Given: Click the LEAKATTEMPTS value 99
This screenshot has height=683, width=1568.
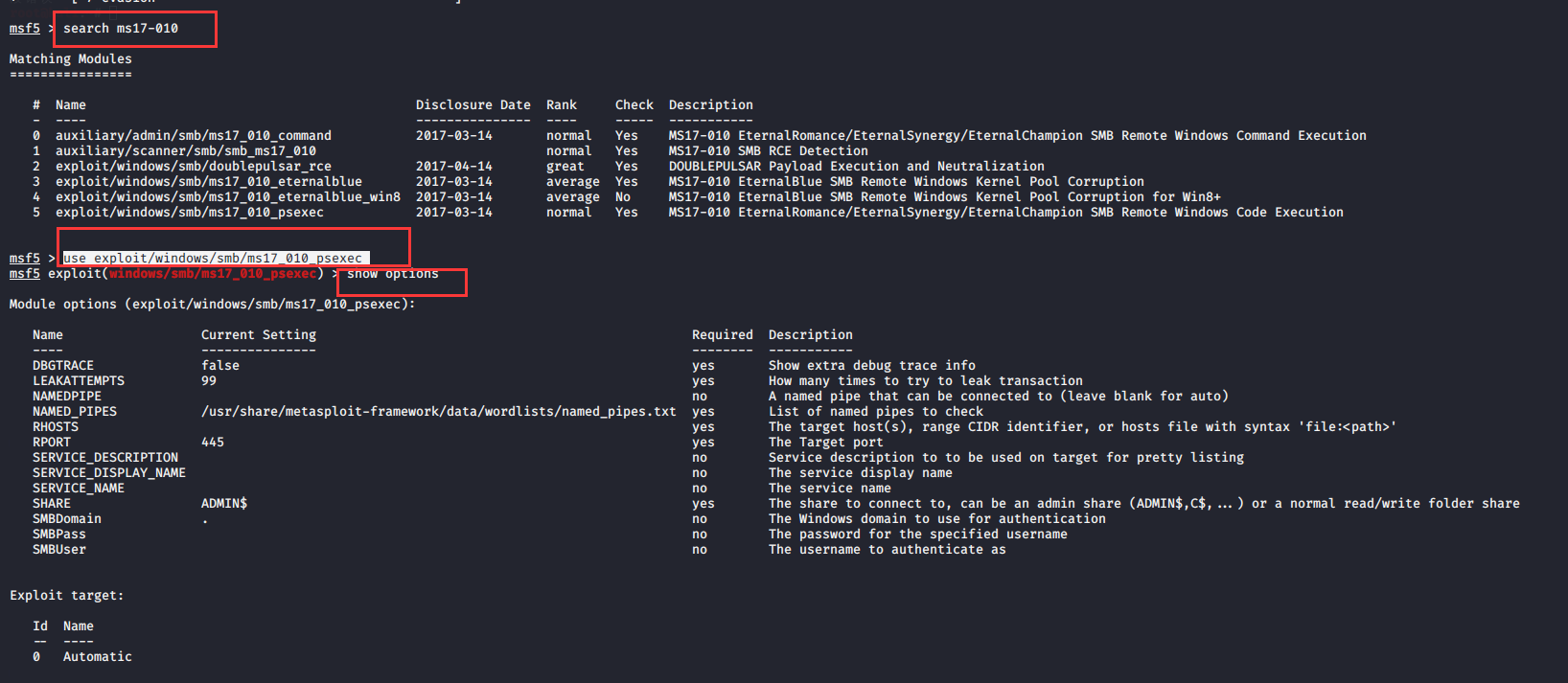Looking at the screenshot, I should pyautogui.click(x=209, y=381).
